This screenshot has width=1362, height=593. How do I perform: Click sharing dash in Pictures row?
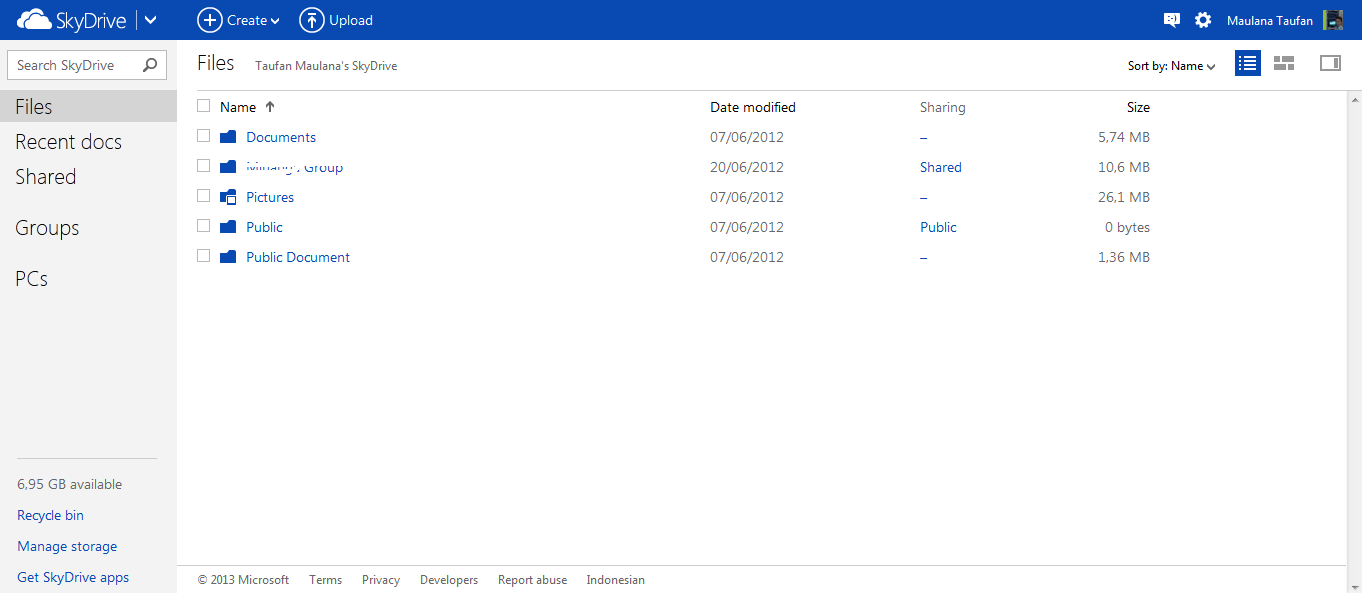coord(924,197)
